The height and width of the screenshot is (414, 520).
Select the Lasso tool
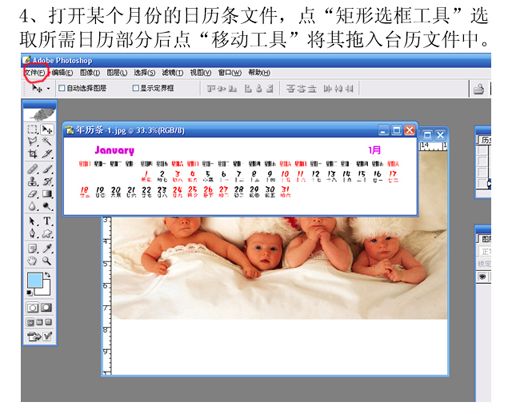[x=33, y=141]
